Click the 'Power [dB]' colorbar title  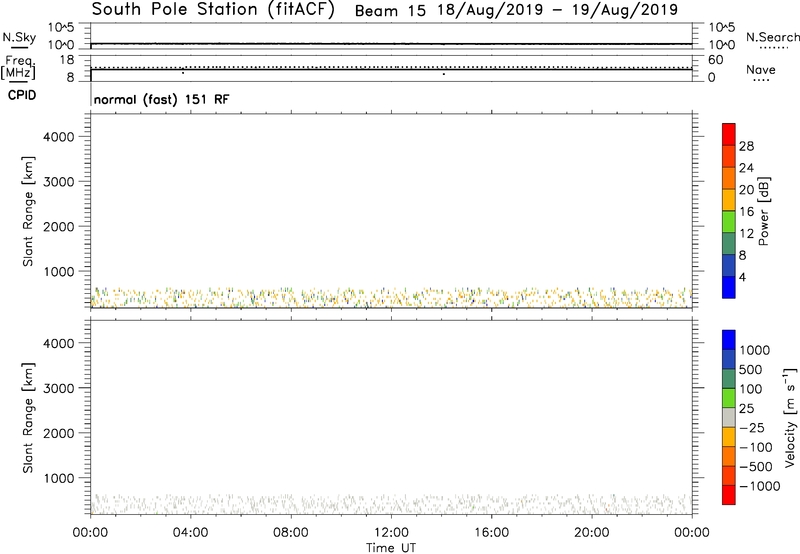point(763,211)
